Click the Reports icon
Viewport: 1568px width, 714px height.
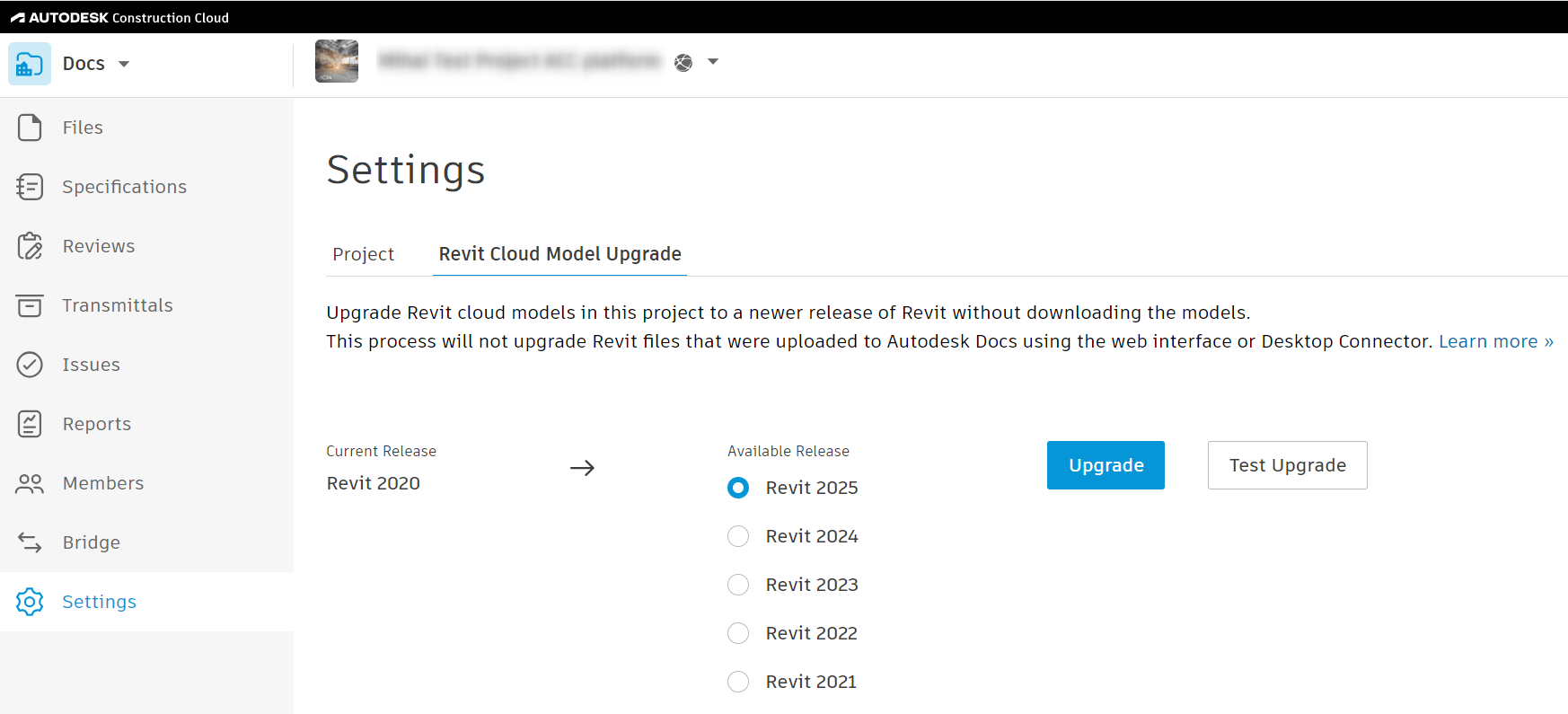(30, 424)
